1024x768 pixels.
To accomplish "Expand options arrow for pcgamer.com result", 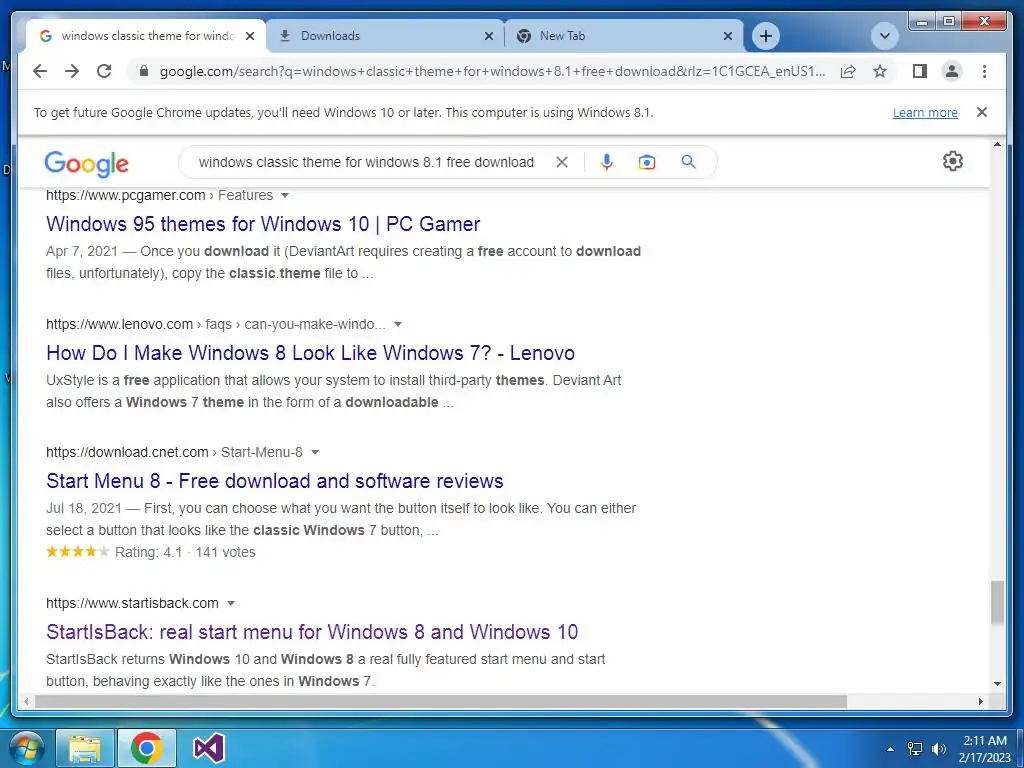I will pos(285,195).
